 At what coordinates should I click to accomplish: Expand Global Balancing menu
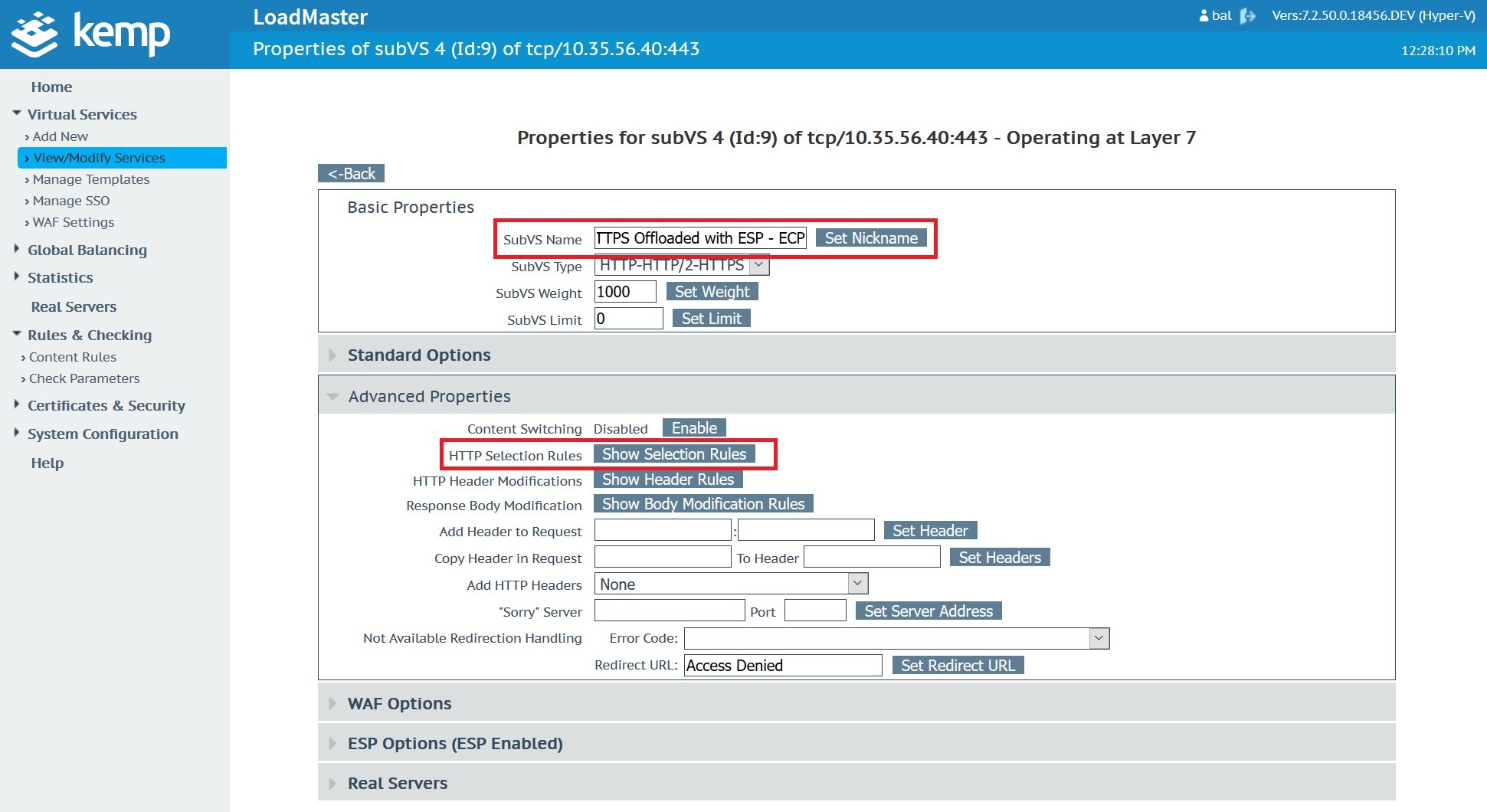(87, 250)
